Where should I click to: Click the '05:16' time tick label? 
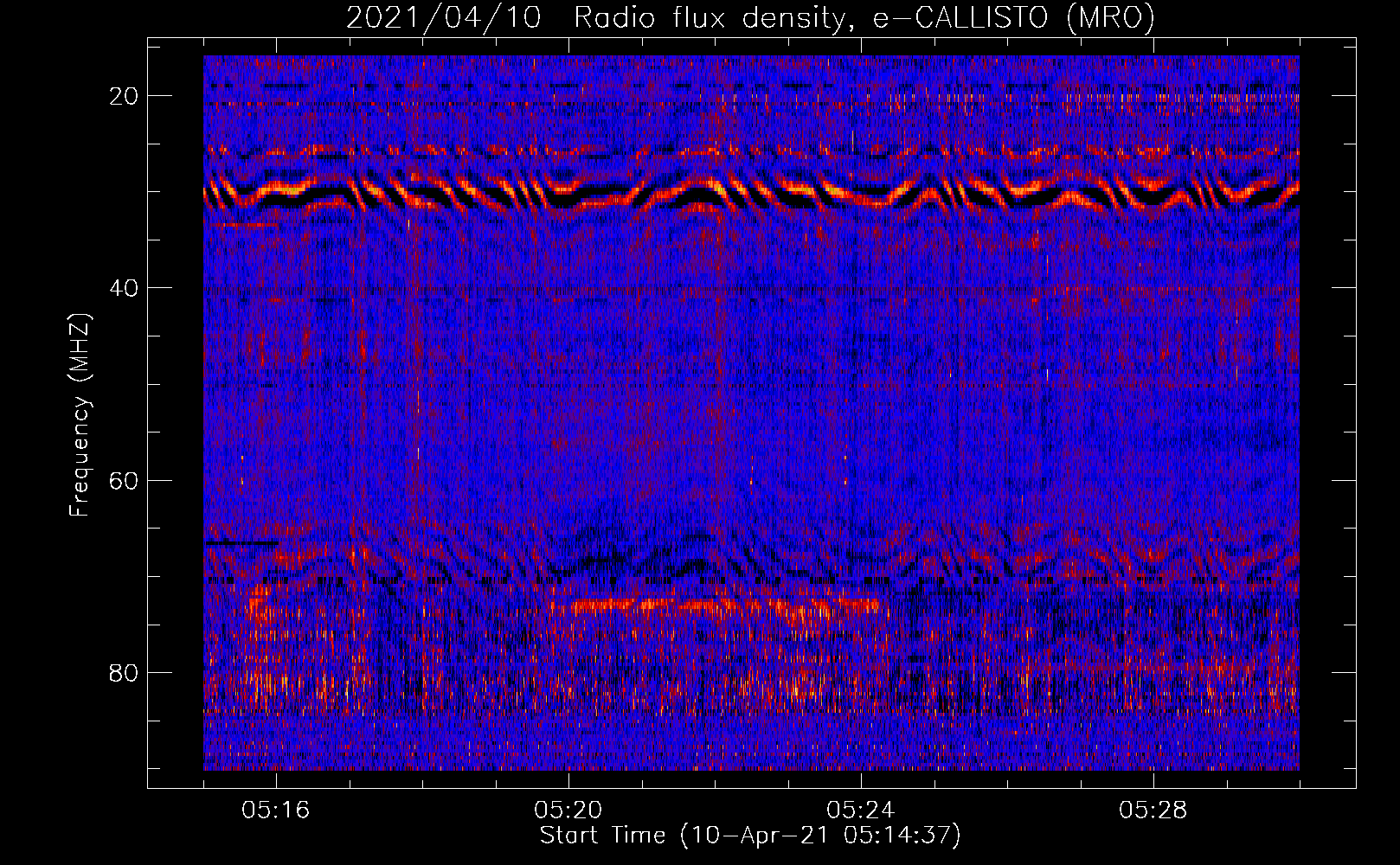click(276, 811)
